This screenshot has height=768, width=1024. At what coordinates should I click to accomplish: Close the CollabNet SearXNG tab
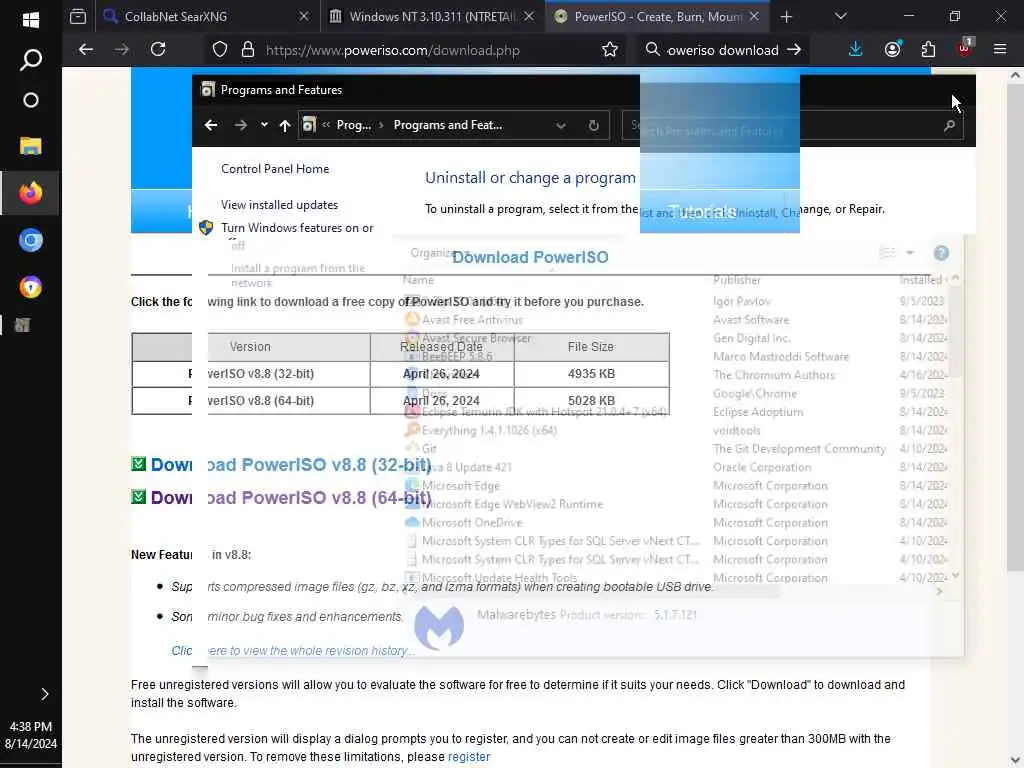(304, 16)
